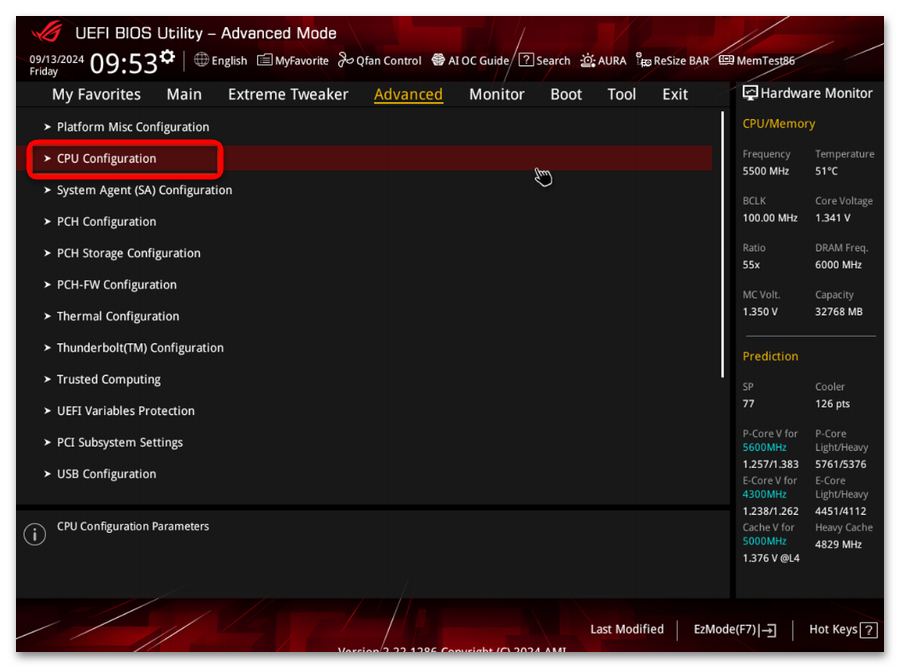900x668 pixels.
Task: Click the 4300MHz E-Core text
Action: (764, 495)
